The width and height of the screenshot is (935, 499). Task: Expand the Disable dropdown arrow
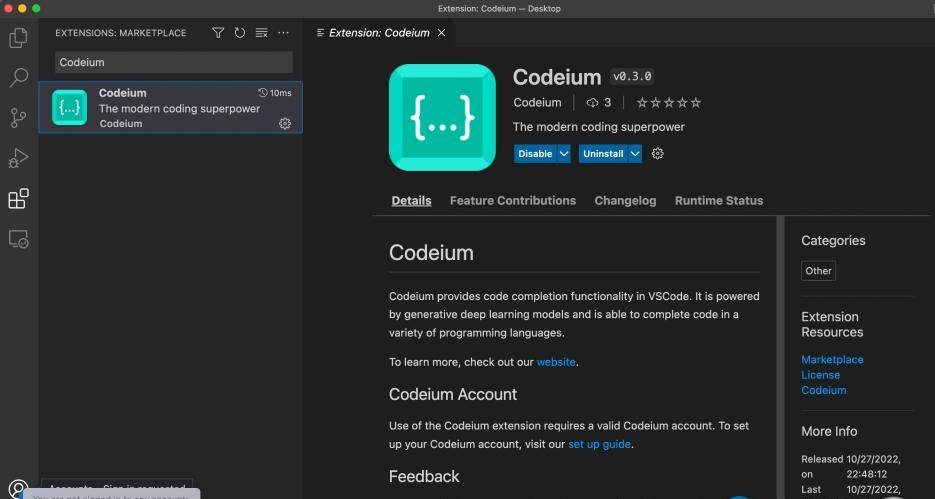pos(564,153)
